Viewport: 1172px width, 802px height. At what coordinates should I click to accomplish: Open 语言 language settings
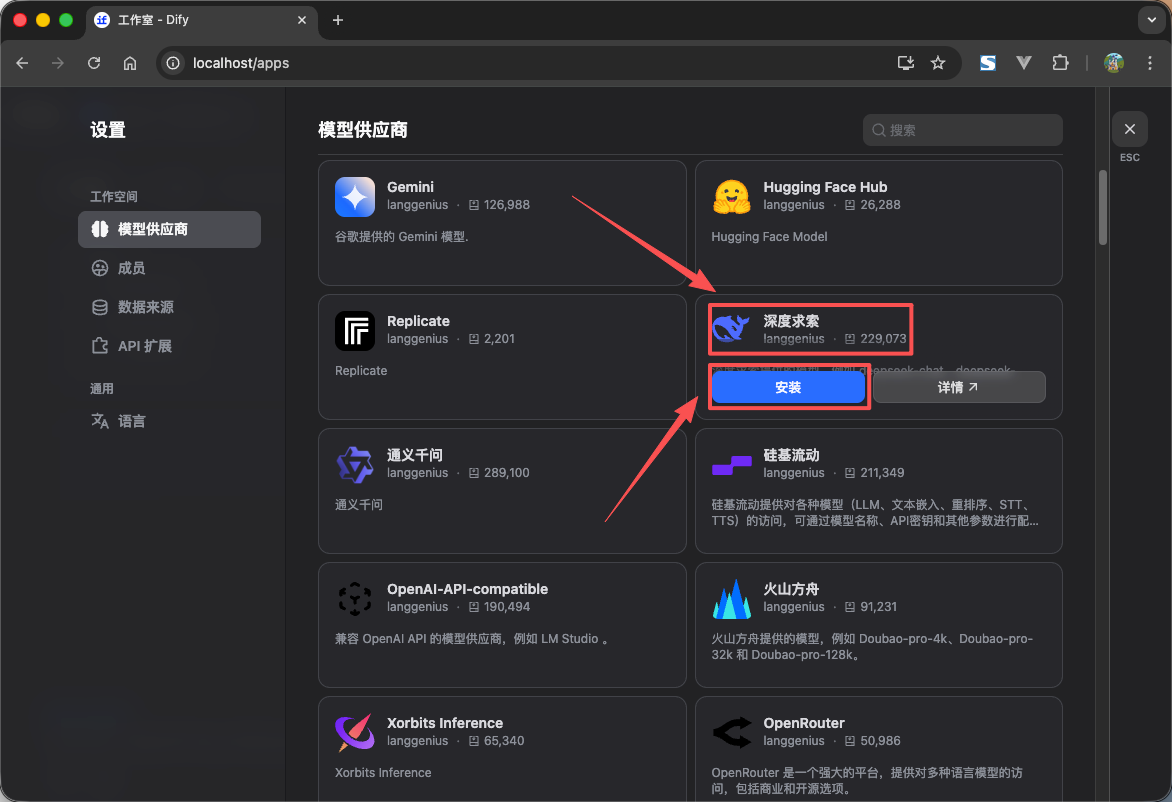coord(131,421)
